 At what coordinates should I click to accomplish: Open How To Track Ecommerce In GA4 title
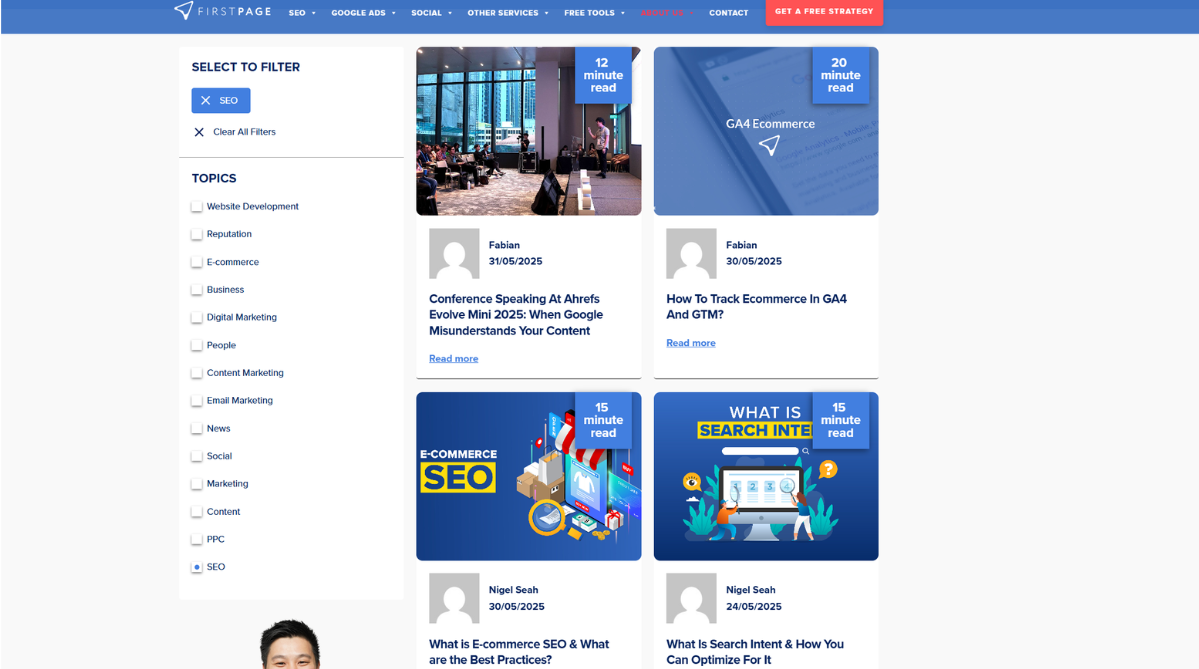coord(756,307)
